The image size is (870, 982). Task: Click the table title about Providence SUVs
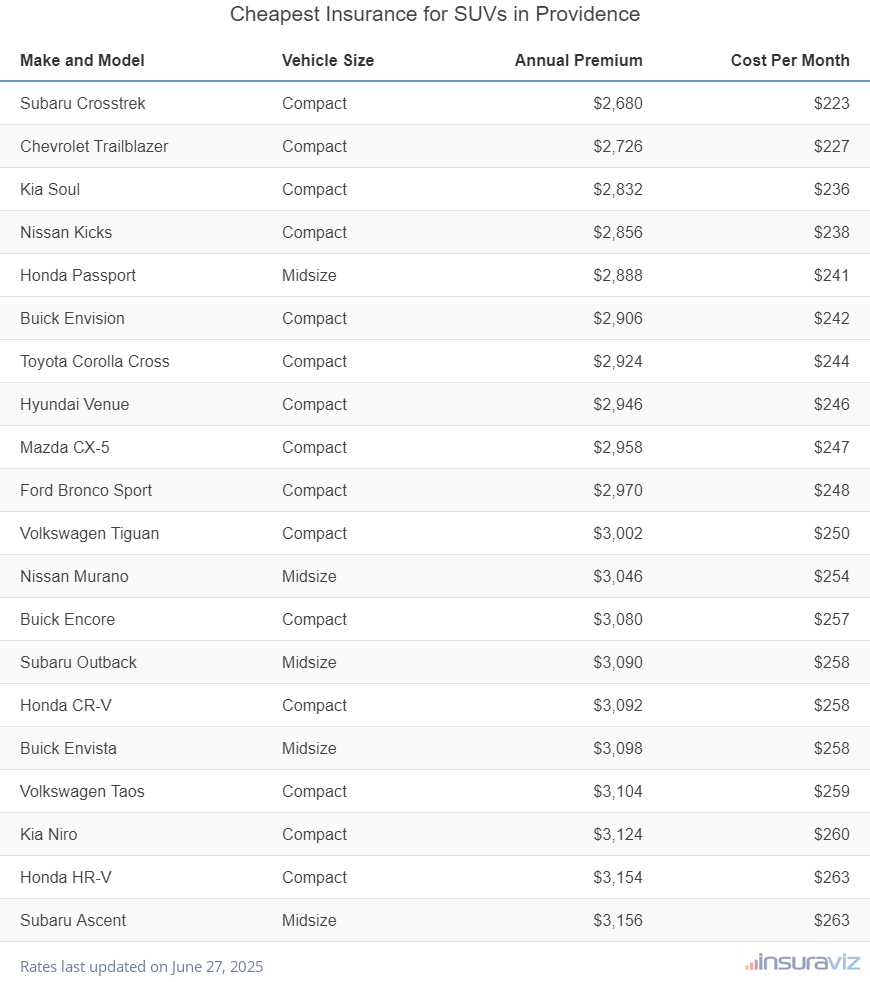435,14
